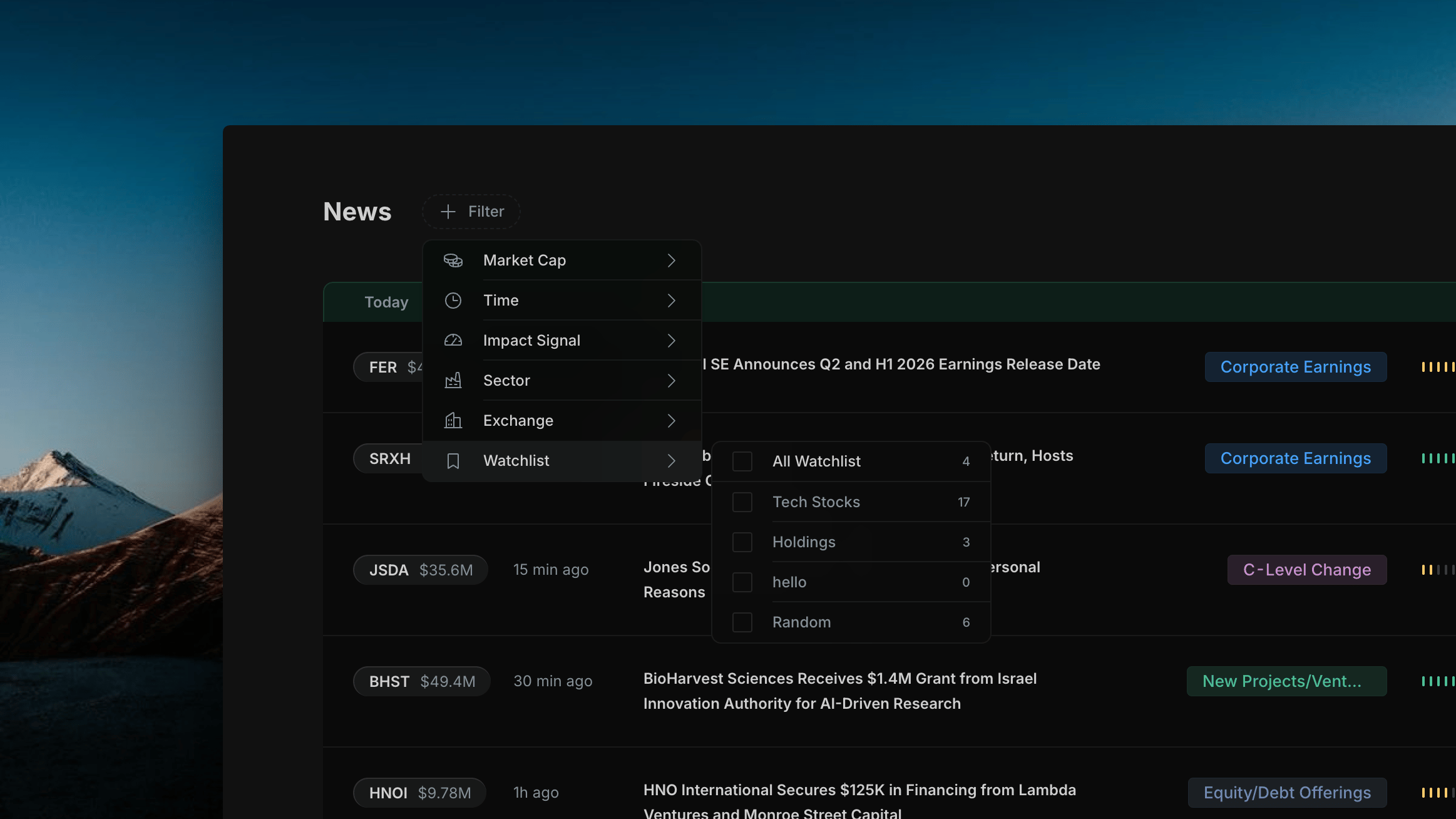Screen dimensions: 1456x819
Task: Click the 30 min ago timestamp
Action: pyautogui.click(x=553, y=681)
